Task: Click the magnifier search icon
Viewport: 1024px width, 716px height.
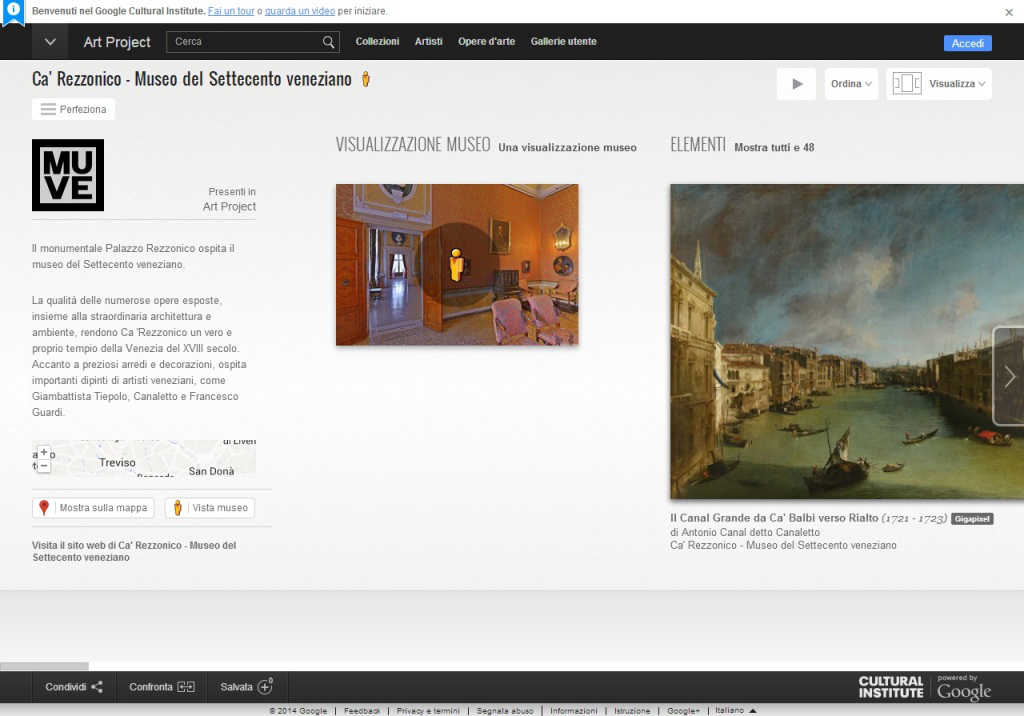Action: 328,42
